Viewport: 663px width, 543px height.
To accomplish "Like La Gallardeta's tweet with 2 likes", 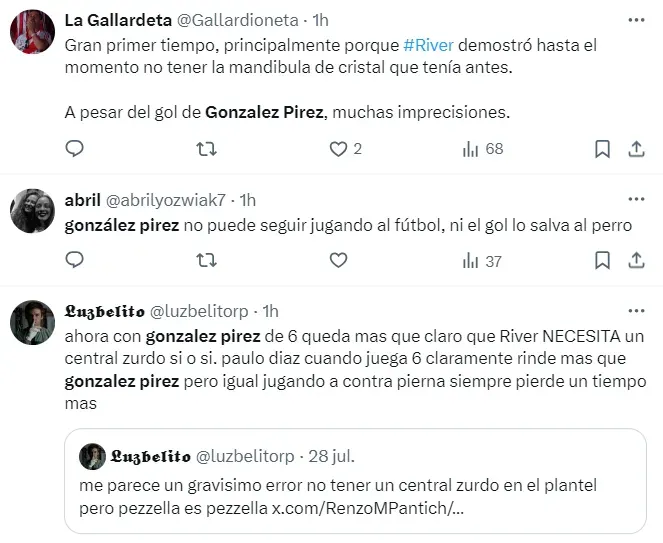I will [338, 149].
